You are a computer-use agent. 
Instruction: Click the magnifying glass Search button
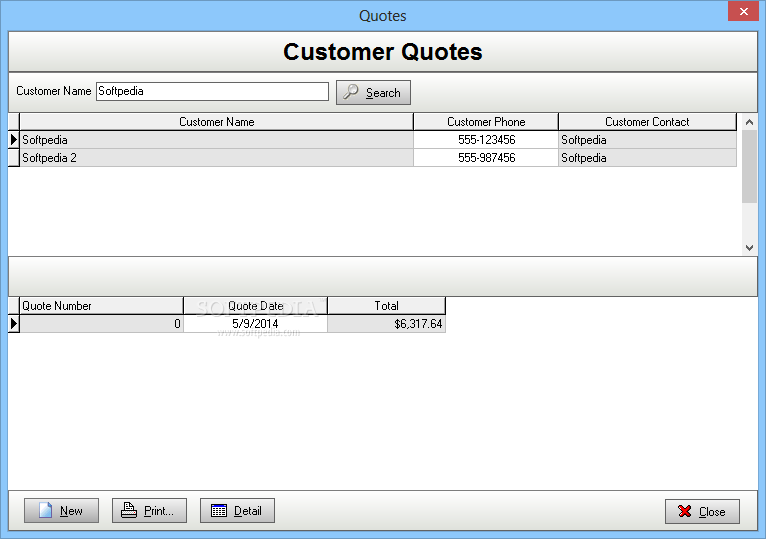coord(373,92)
